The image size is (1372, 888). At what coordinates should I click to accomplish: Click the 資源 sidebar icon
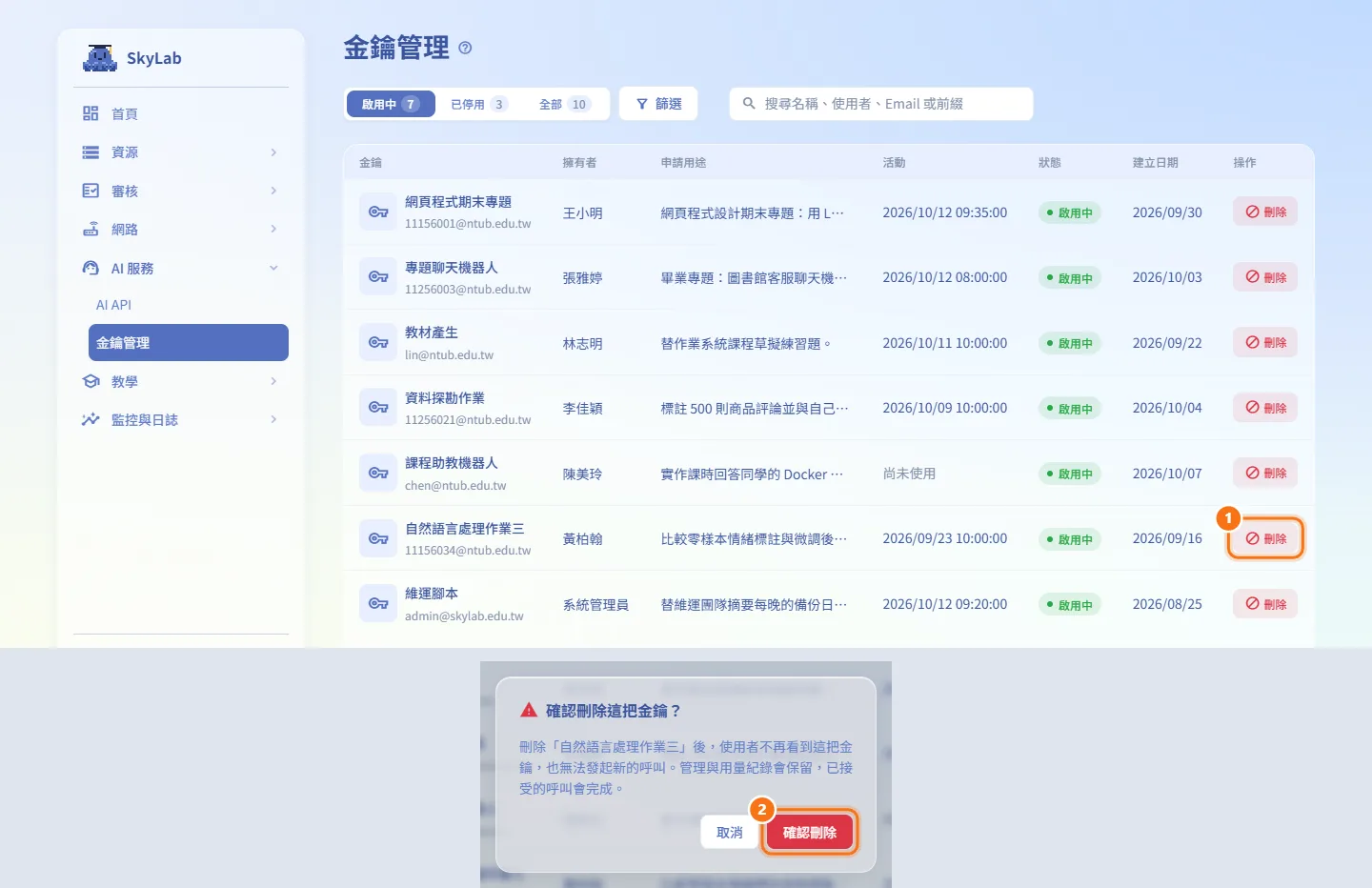coord(91,152)
